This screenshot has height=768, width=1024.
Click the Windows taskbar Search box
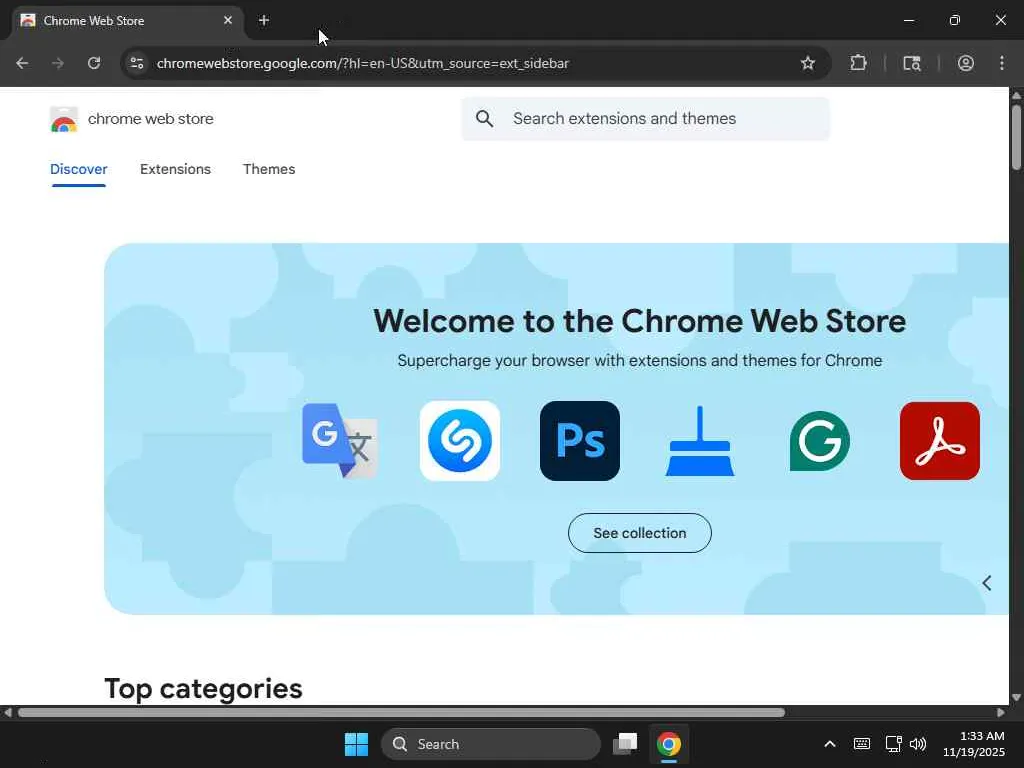[x=490, y=744]
